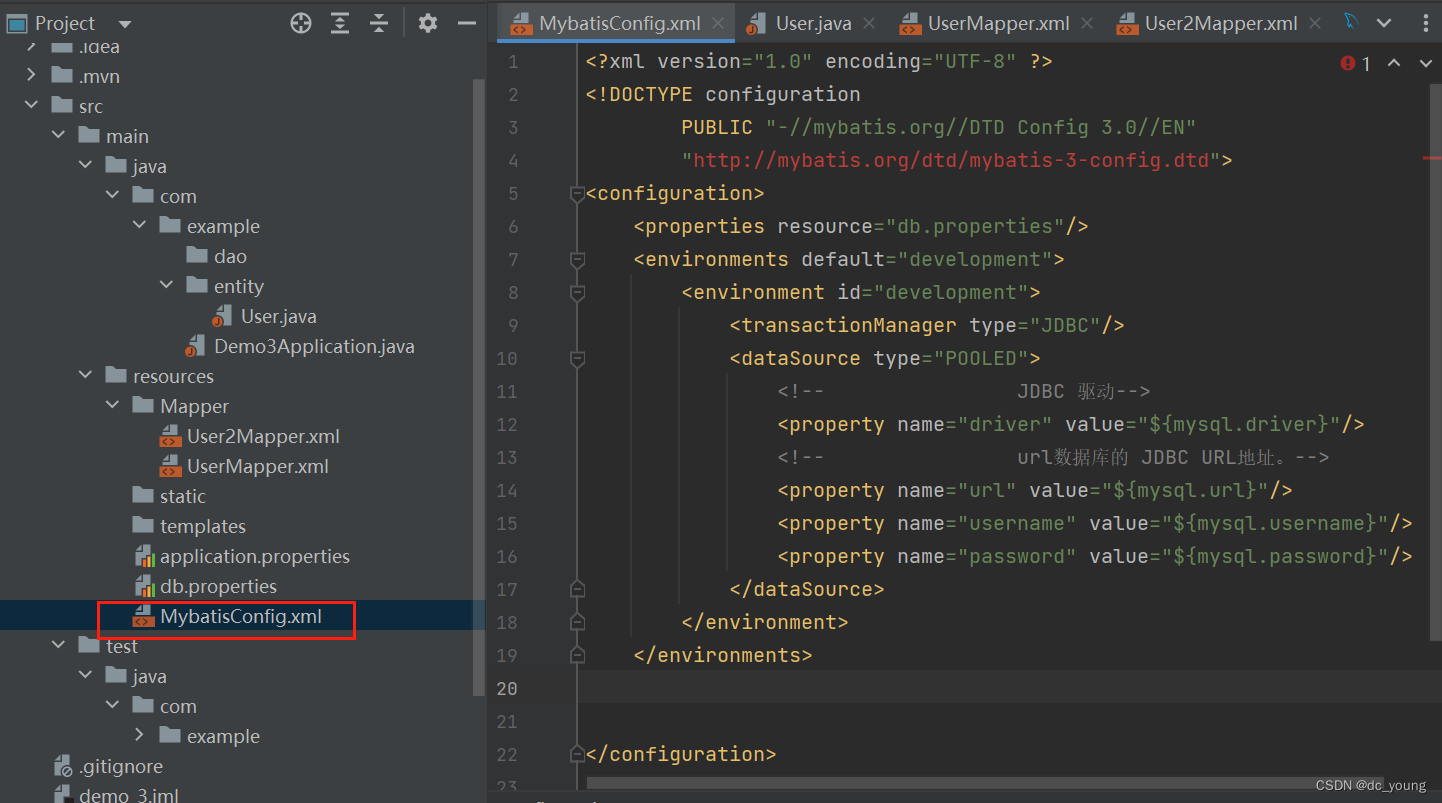Open the Project view mode dropdown
This screenshot has width=1442, height=803.
pyautogui.click(x=123, y=22)
